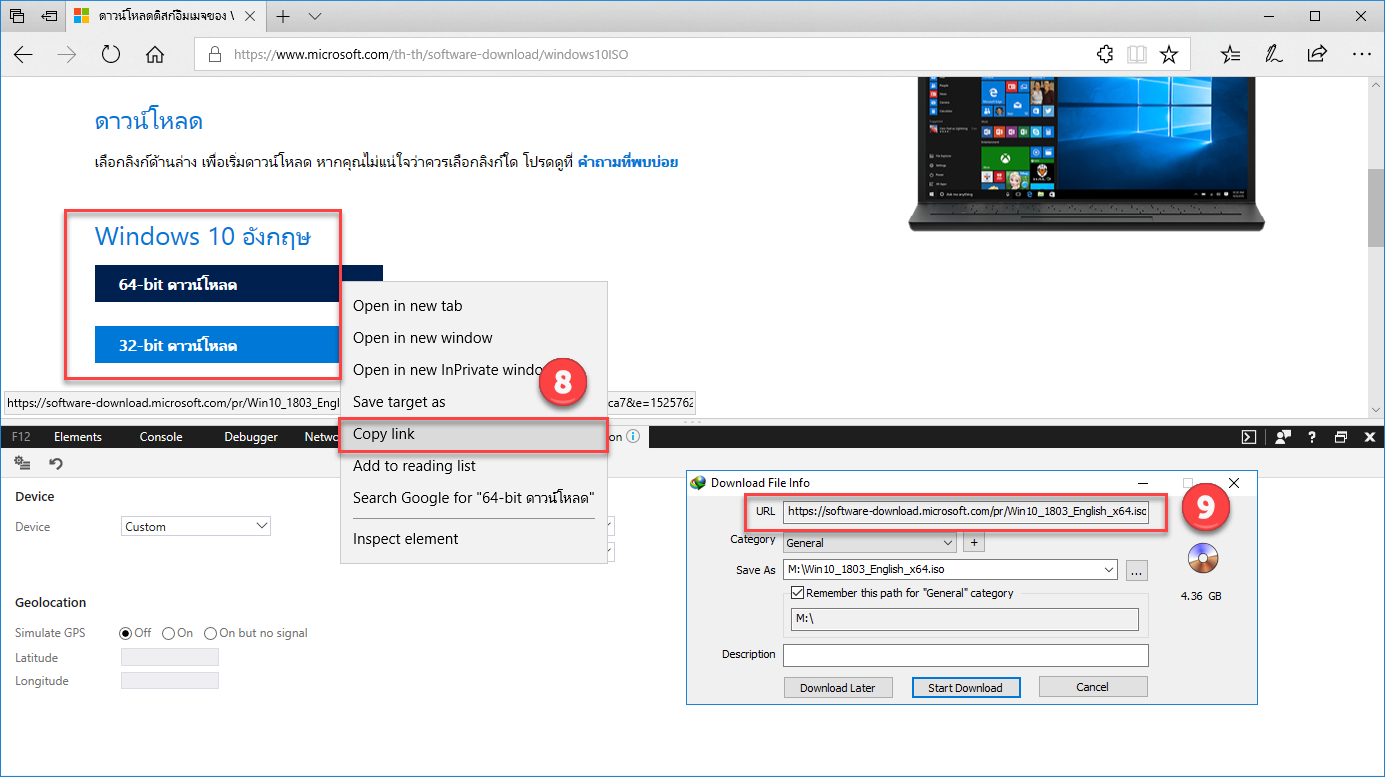Browse for save path with ... button
This screenshot has height=777, width=1385.
coord(1136,570)
